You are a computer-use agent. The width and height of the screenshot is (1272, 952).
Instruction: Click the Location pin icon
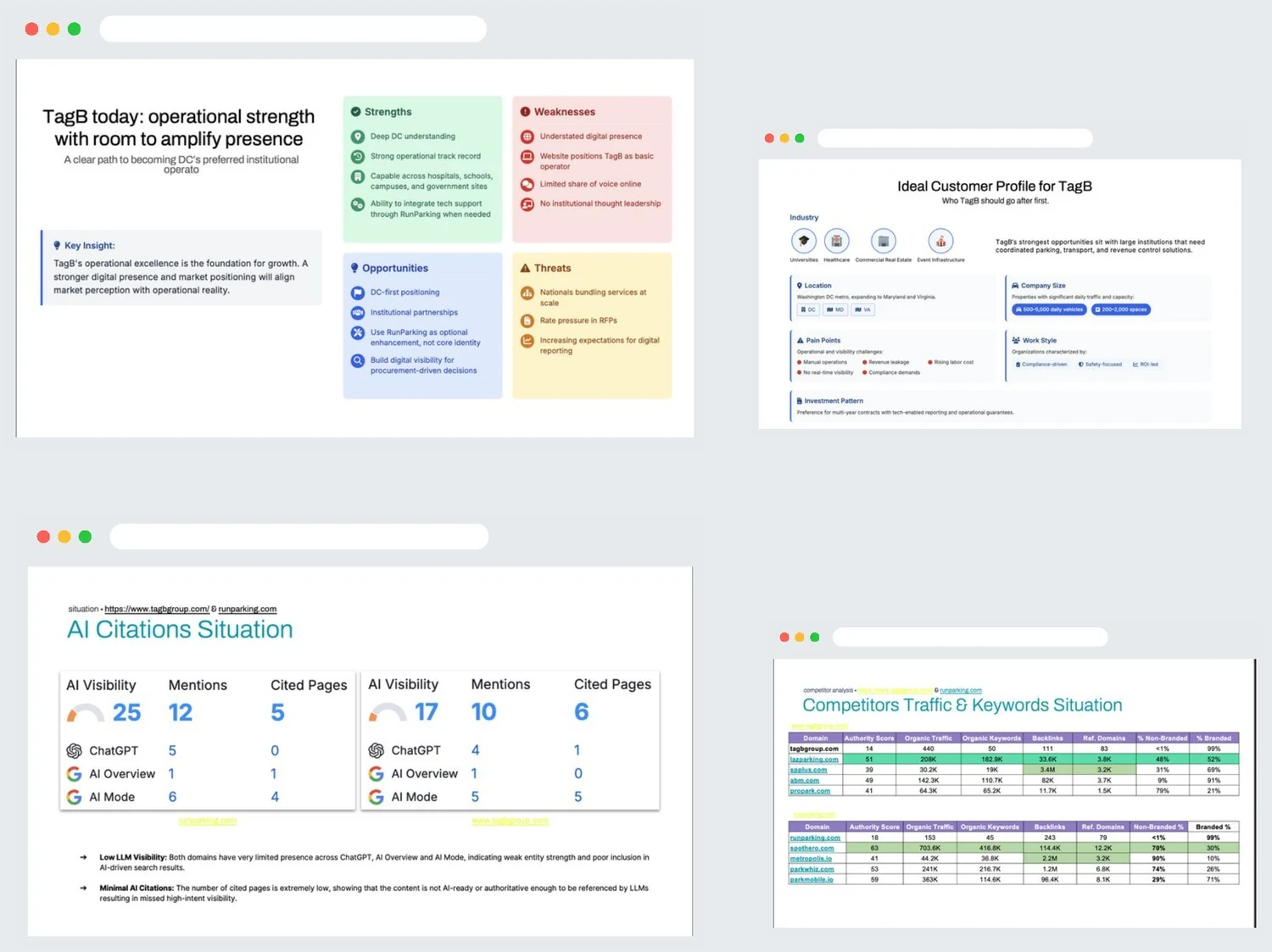(x=800, y=286)
